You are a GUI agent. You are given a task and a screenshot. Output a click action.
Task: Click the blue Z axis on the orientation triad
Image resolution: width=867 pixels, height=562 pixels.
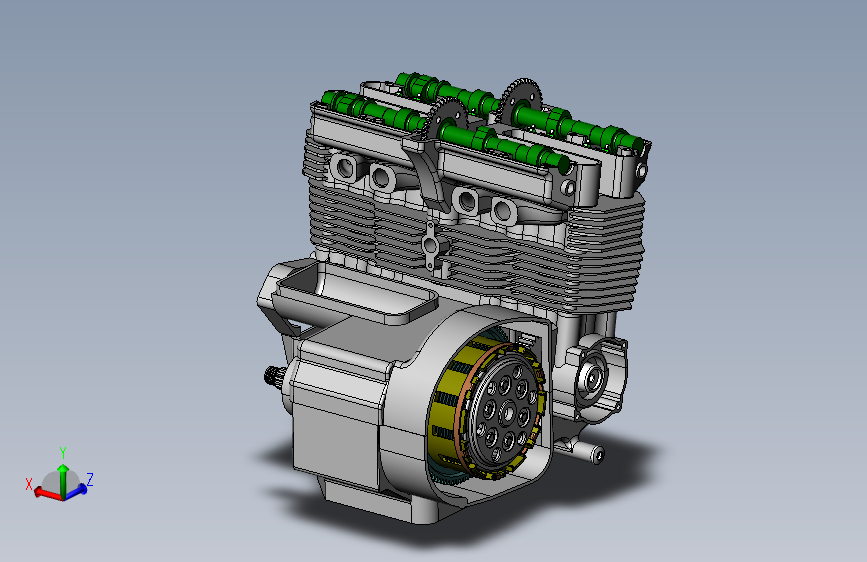(77, 492)
